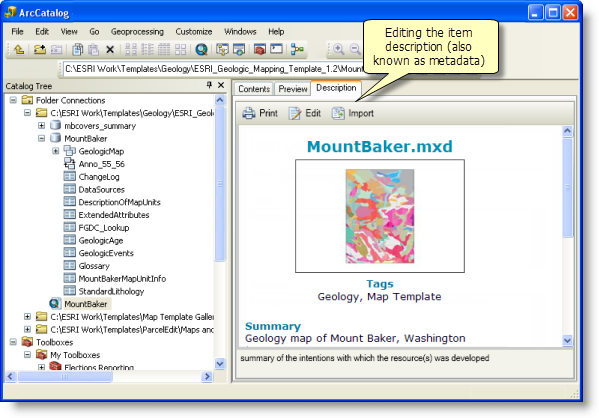Expand the GeologicMap feature dataset

pos(56,151)
